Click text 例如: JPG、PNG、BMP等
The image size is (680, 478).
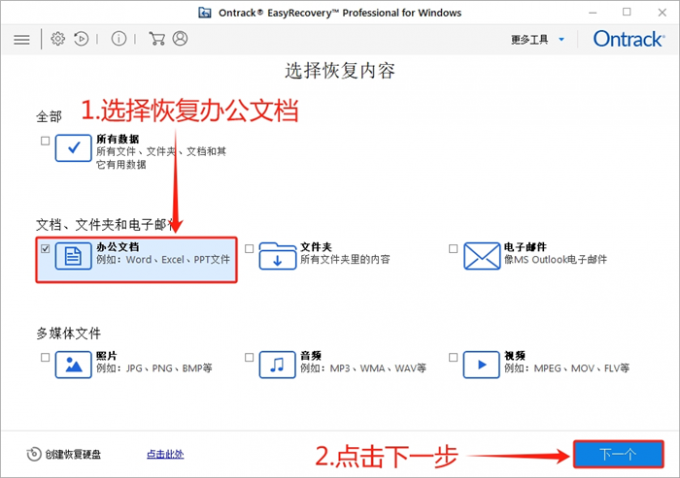(x=154, y=368)
